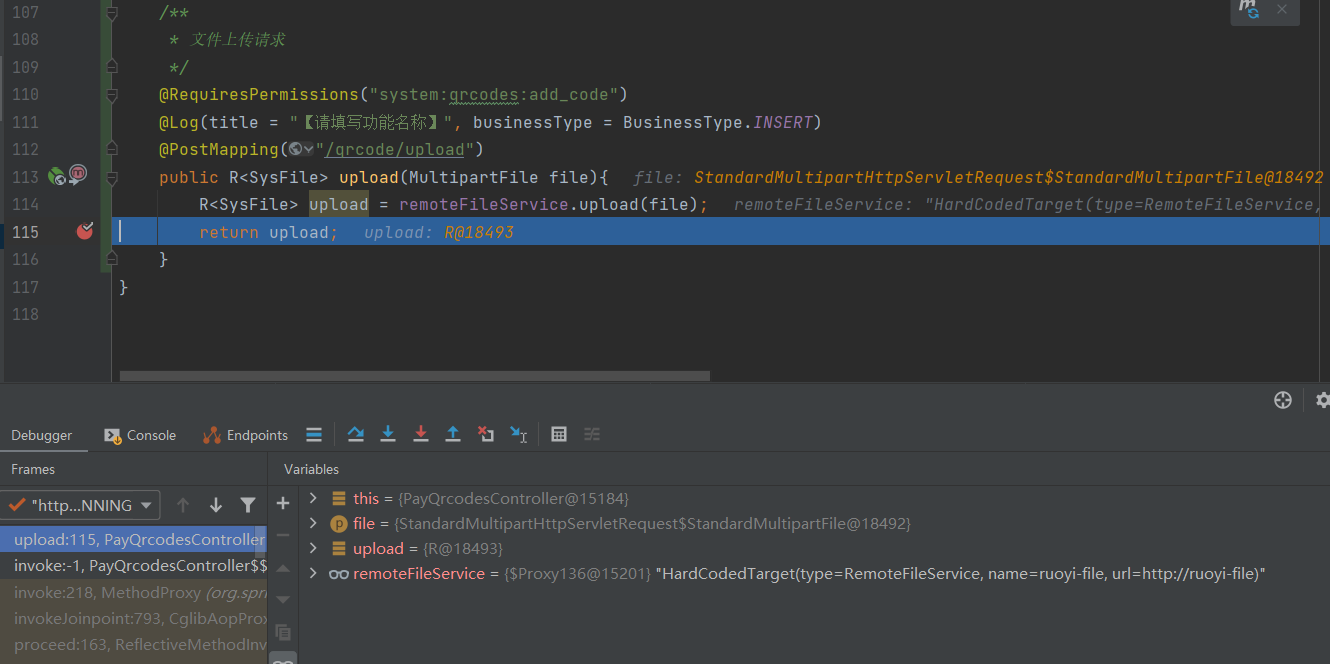This screenshot has height=664, width=1330.
Task: Click the Run to Cursor icon
Action: pyautogui.click(x=518, y=434)
